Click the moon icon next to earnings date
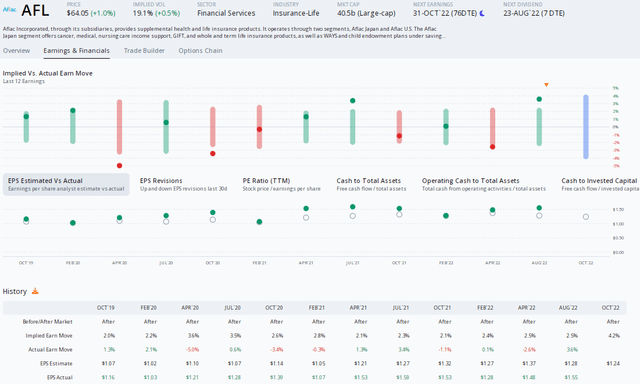 pyautogui.click(x=482, y=13)
